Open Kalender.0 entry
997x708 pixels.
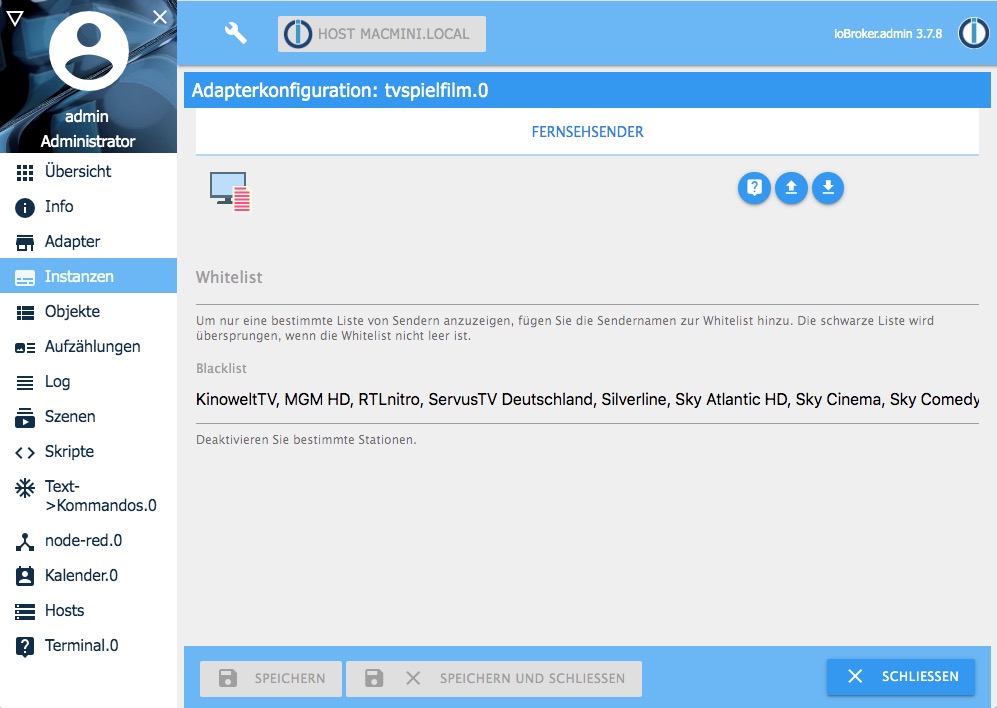(x=88, y=576)
